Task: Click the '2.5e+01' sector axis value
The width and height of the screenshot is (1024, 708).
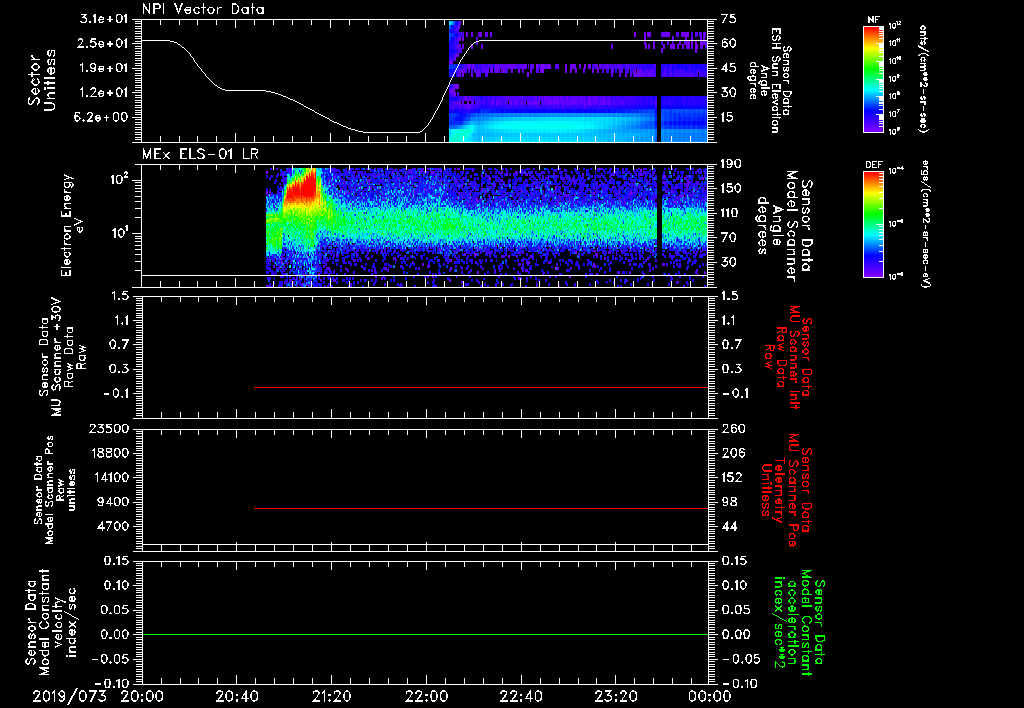Action: coord(104,43)
